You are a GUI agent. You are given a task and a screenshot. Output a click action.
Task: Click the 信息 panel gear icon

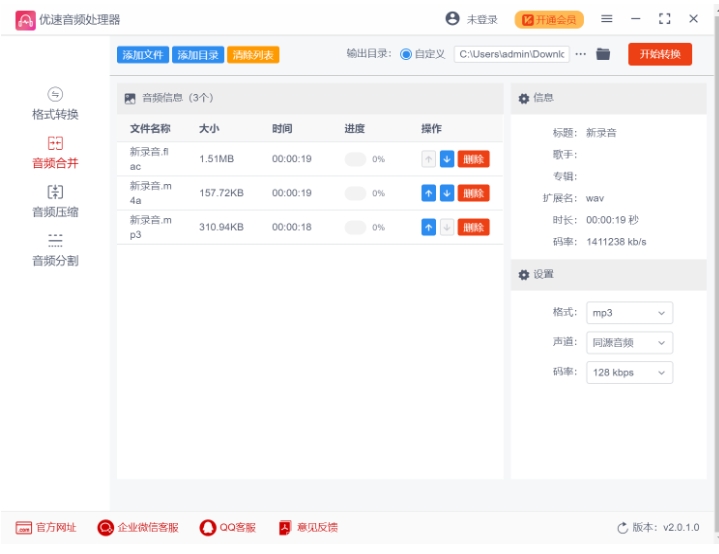point(524,98)
